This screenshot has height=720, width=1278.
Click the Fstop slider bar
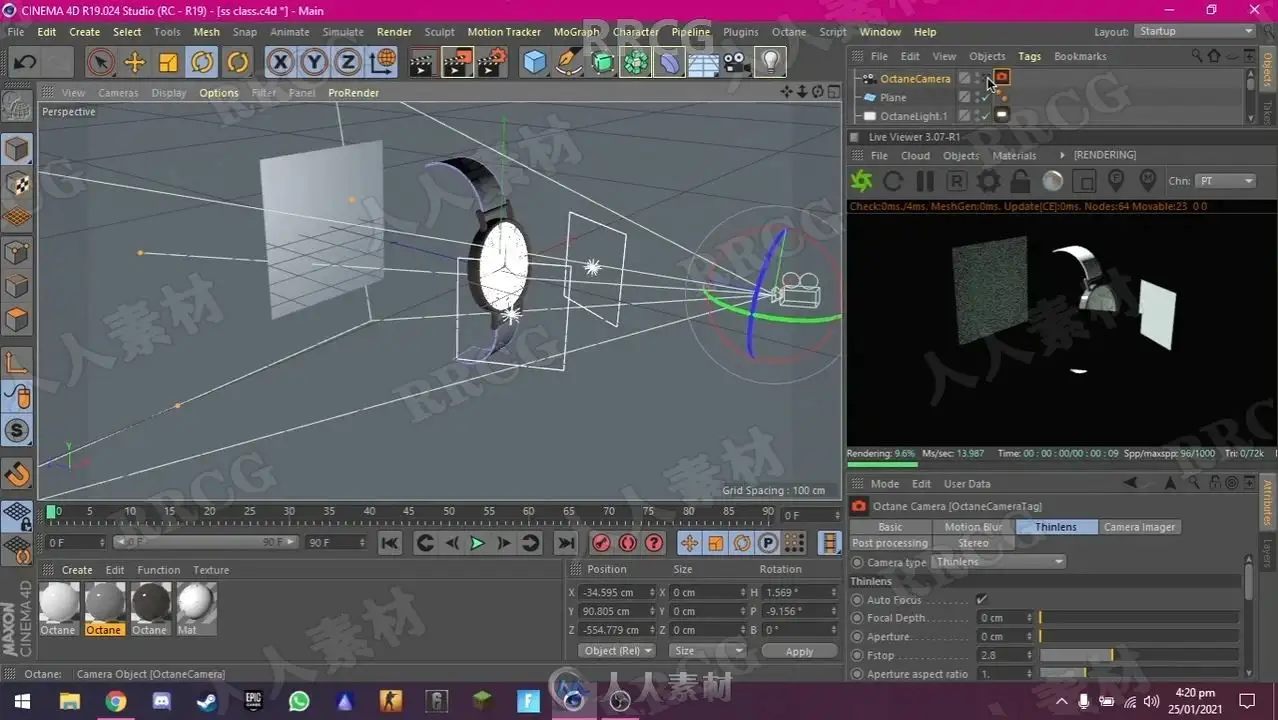click(x=1138, y=655)
